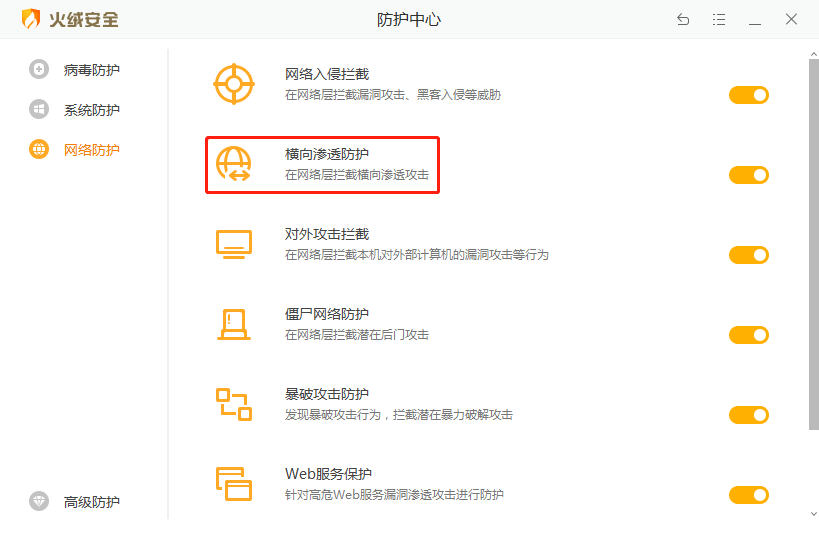Click the network intrusion interception target icon
The image size is (819, 539).
click(x=234, y=84)
